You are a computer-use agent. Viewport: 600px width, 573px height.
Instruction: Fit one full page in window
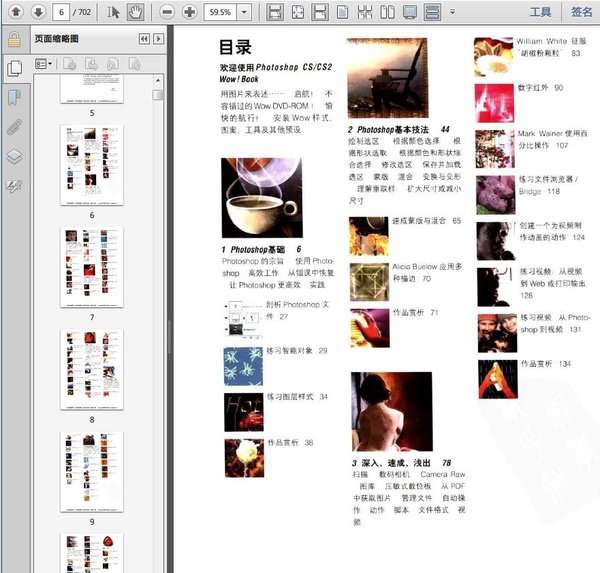[x=298, y=12]
